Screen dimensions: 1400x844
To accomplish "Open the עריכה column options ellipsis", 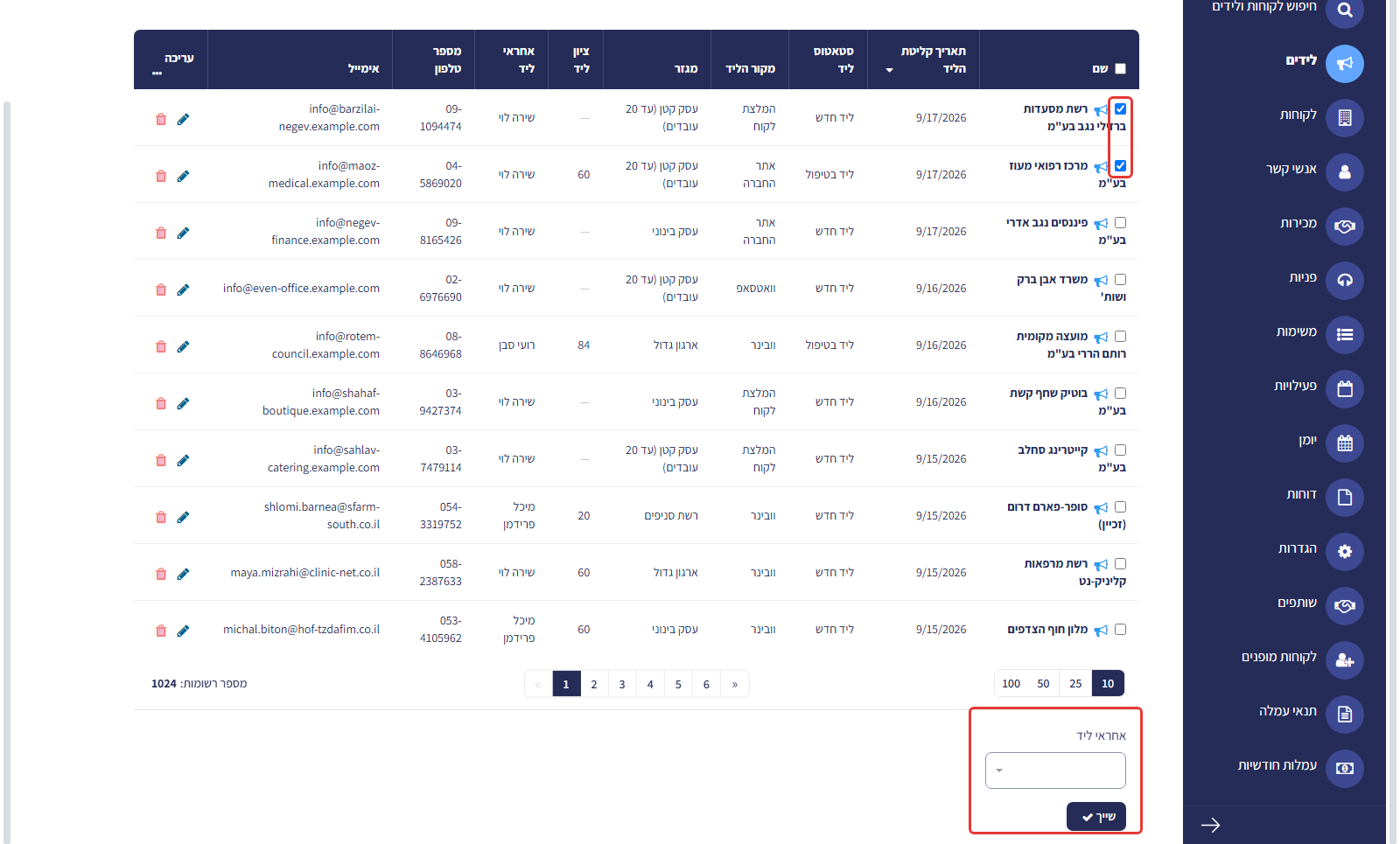I will click(157, 73).
